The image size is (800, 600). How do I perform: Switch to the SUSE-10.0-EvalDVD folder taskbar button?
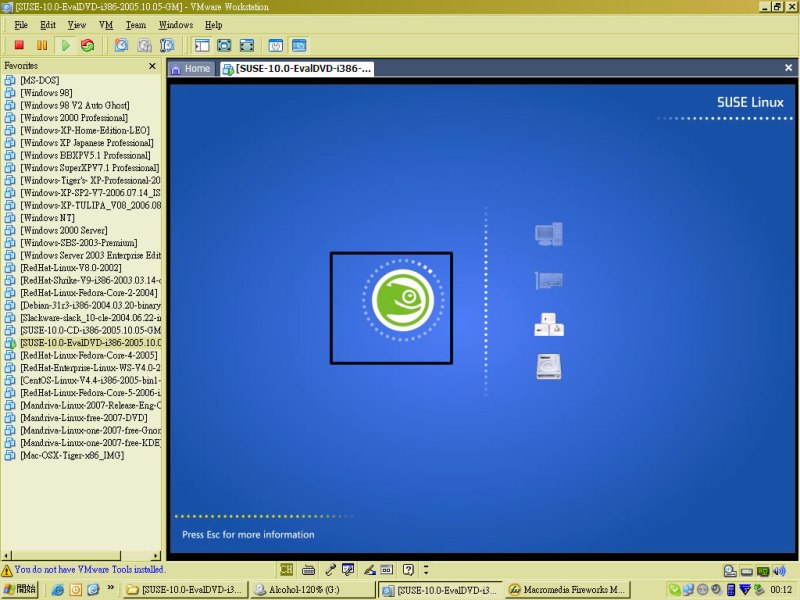(186, 590)
